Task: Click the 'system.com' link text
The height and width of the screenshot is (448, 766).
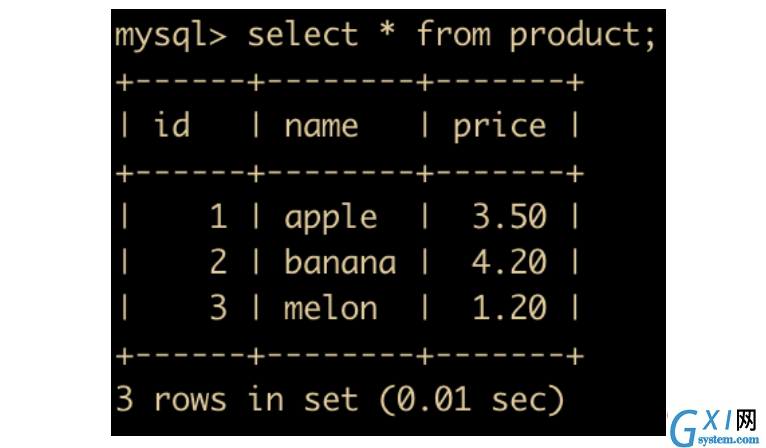Action: click(x=728, y=439)
